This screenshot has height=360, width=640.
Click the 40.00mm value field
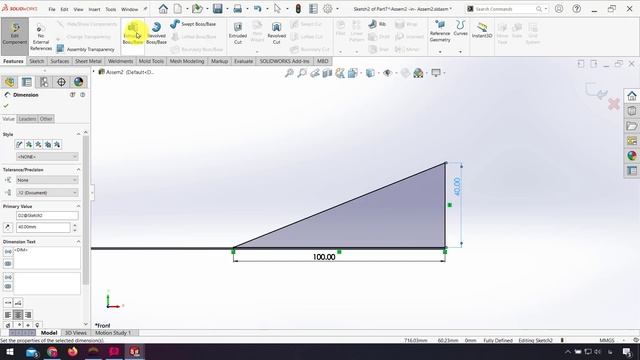coord(43,227)
